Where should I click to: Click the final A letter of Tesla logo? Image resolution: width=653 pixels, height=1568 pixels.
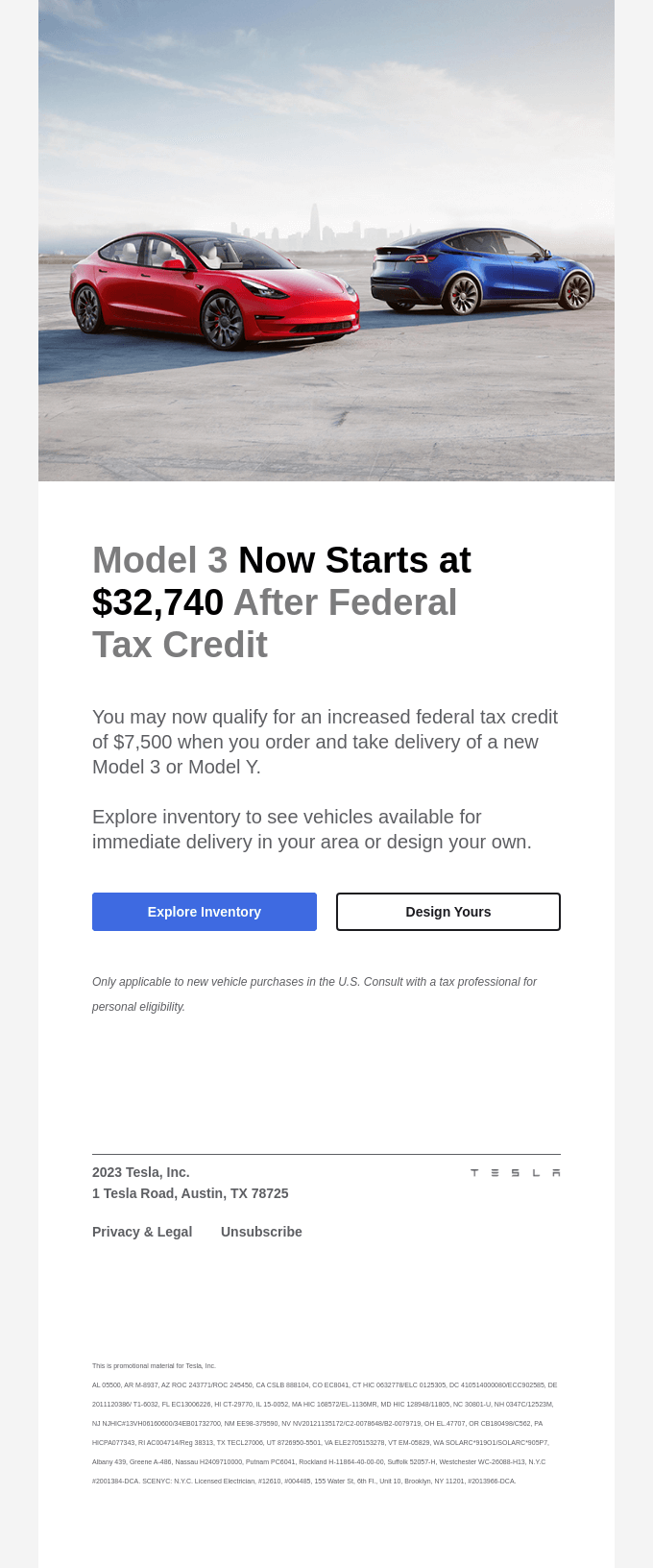click(x=556, y=1172)
